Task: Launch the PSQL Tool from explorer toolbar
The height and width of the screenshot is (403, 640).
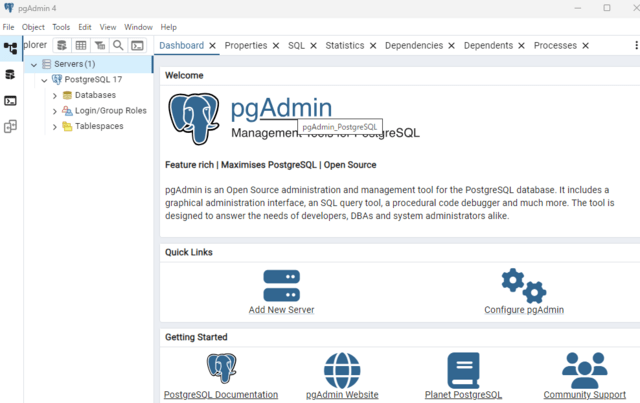Action: [137, 45]
